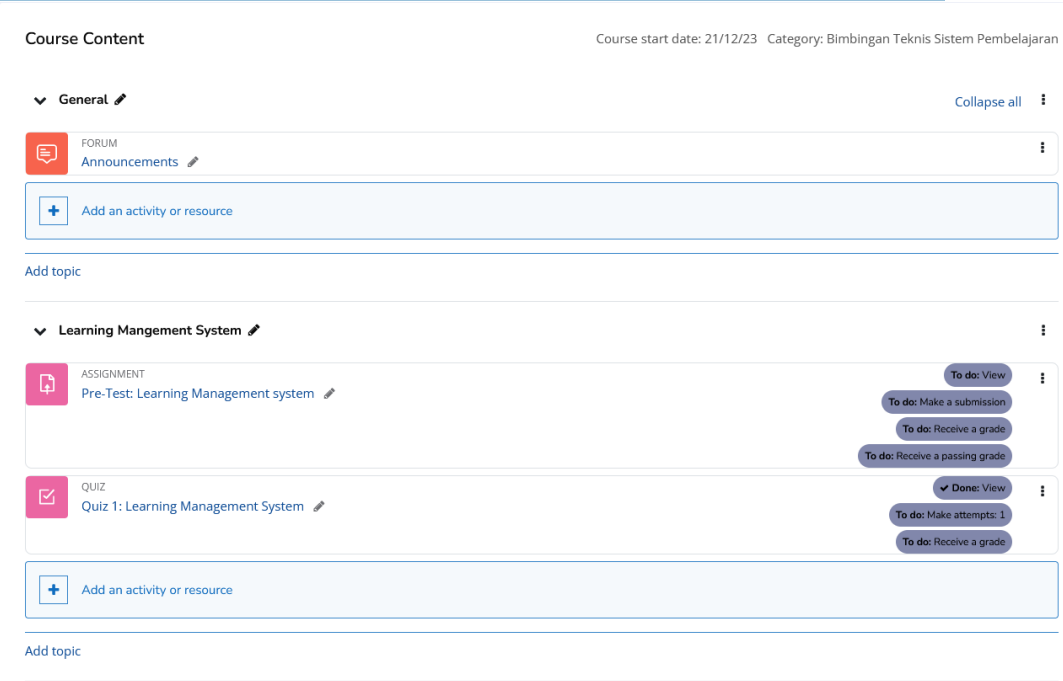This screenshot has height=681, width=1063.
Task: Add an activity or resource under Quiz 1
Action: [157, 590]
